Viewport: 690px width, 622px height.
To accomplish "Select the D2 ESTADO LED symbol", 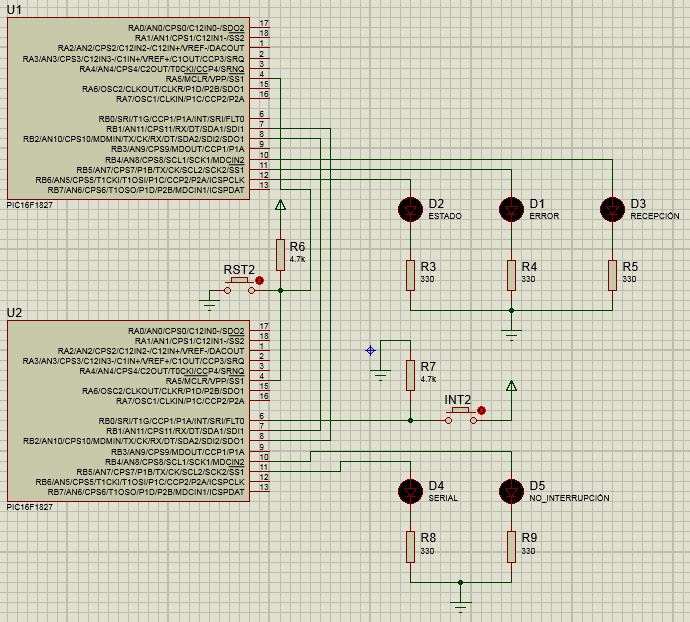I will 410,210.
